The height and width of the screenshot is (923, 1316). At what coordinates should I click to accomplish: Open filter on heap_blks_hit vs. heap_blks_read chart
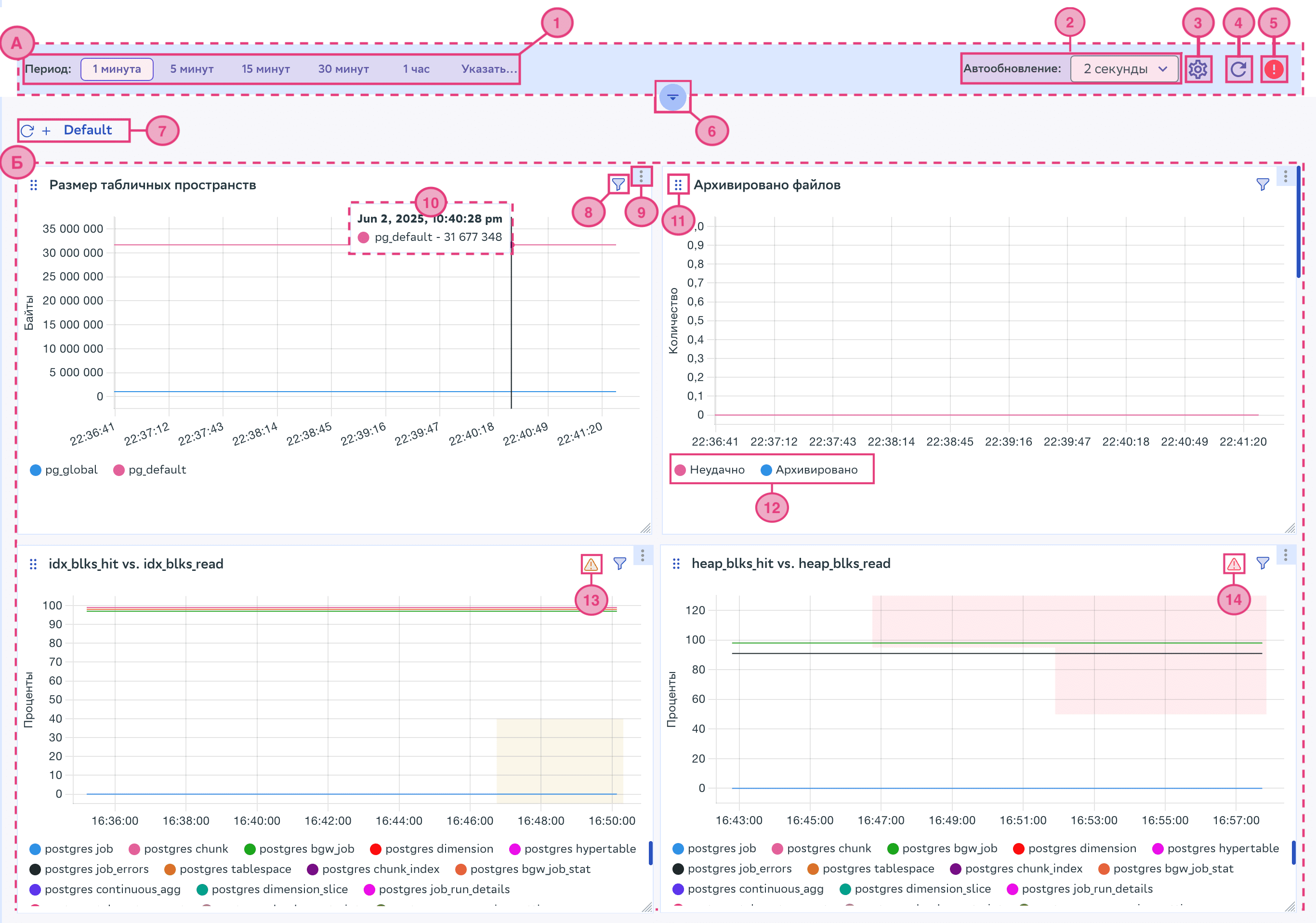click(1263, 564)
